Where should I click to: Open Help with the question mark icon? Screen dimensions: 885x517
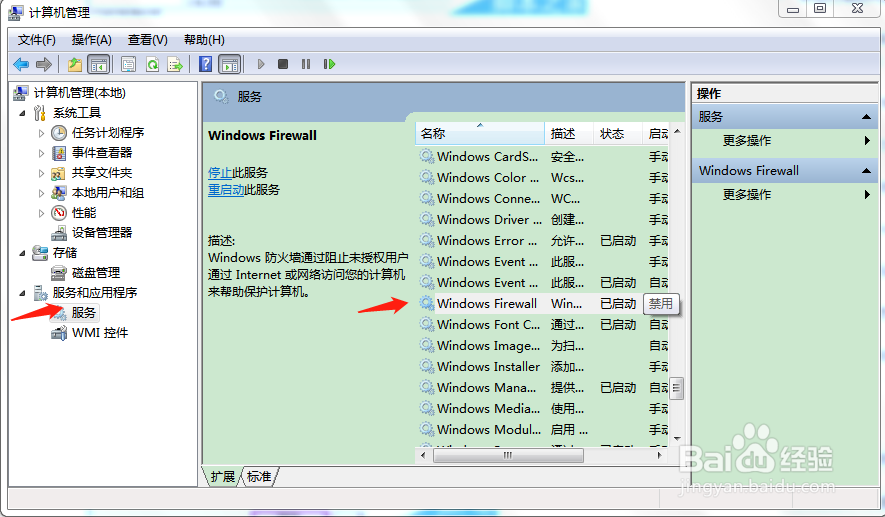tap(205, 64)
